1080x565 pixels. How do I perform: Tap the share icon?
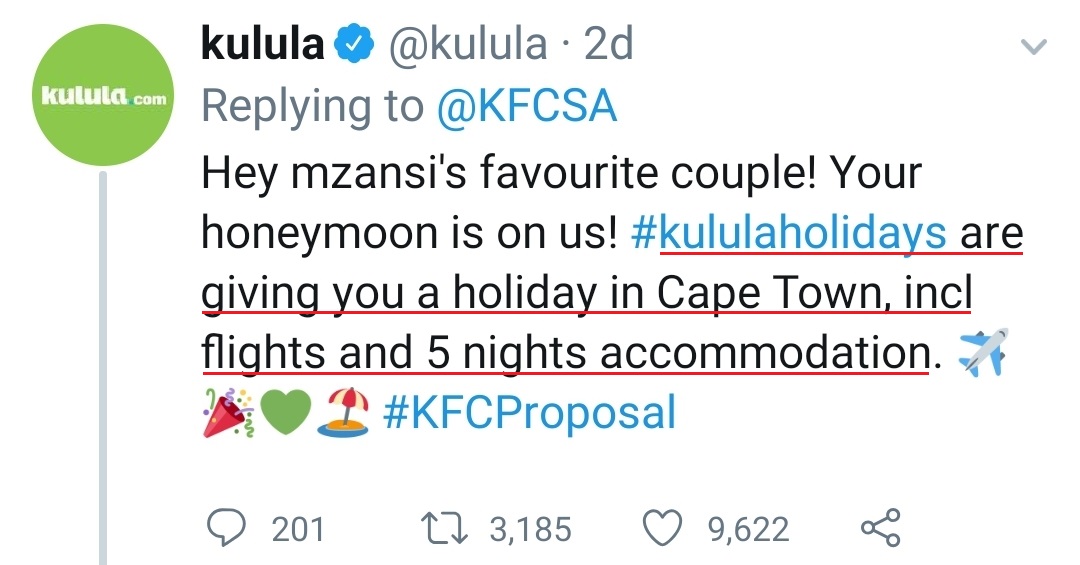pyautogui.click(x=880, y=527)
